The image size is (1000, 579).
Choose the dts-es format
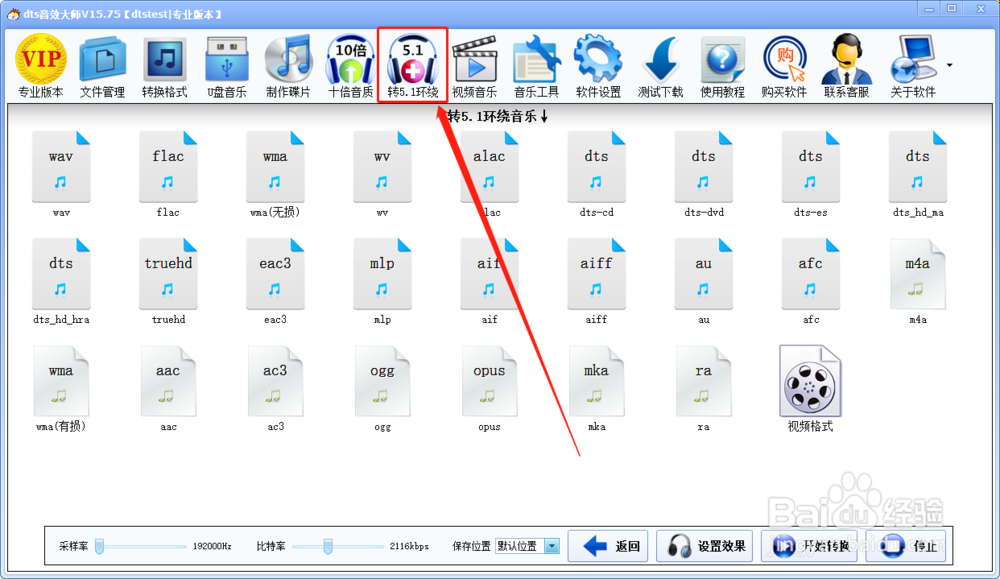(x=811, y=175)
